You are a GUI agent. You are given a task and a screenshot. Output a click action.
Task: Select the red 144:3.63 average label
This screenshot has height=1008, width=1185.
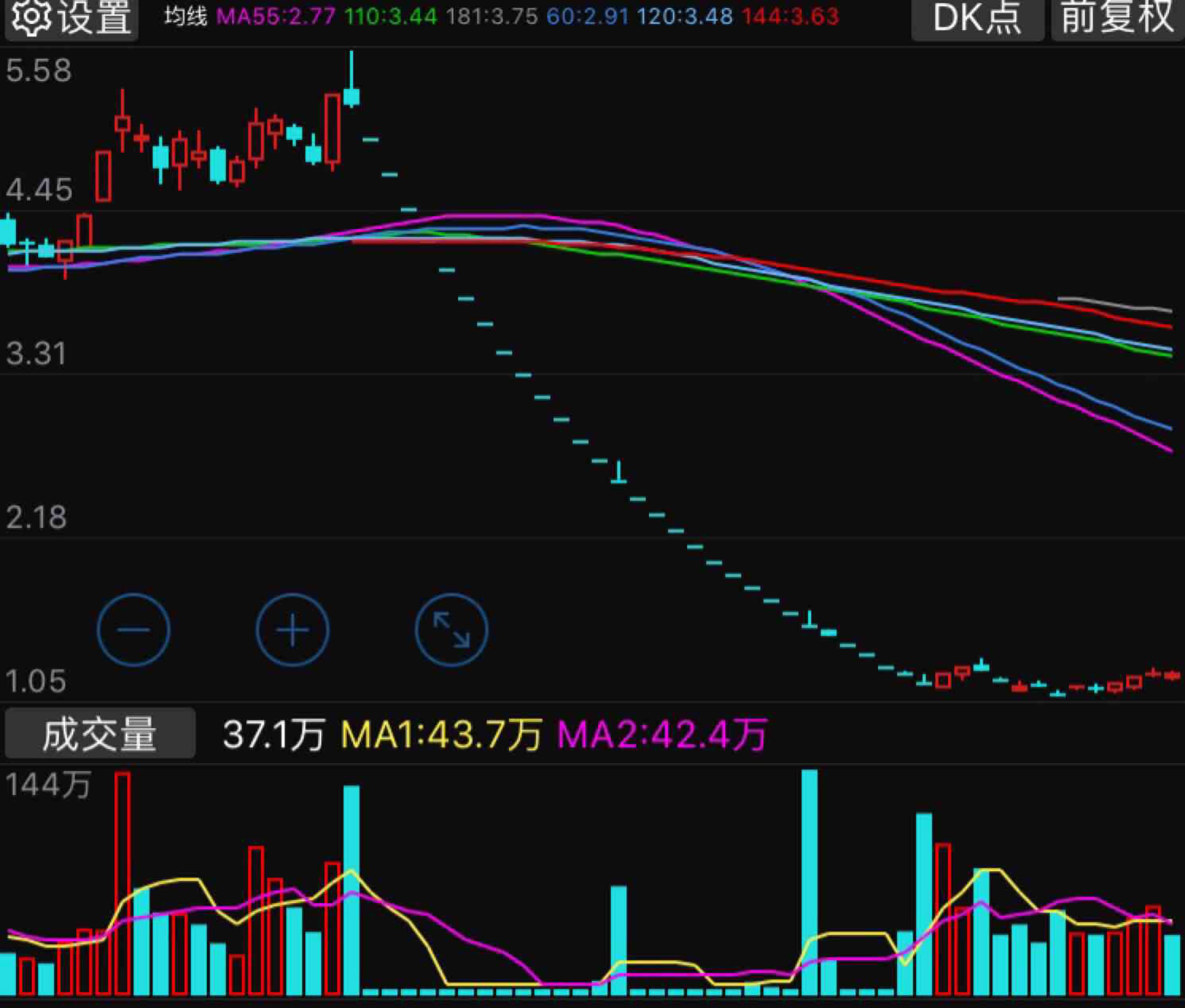click(791, 17)
